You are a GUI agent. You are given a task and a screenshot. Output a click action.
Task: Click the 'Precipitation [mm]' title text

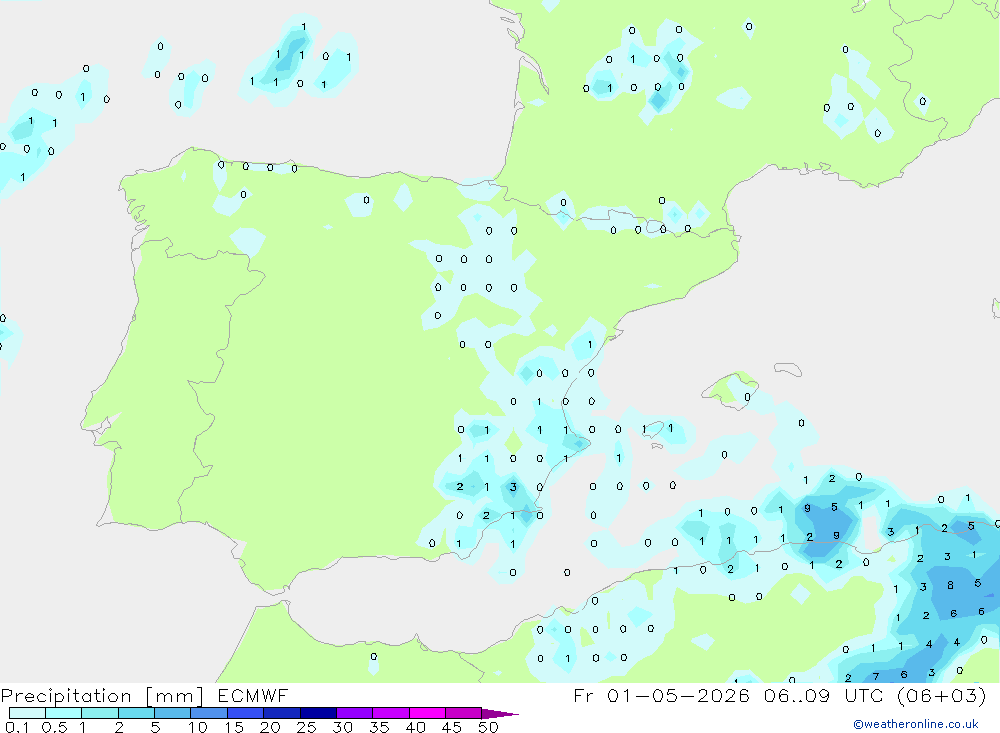[x=102, y=696]
